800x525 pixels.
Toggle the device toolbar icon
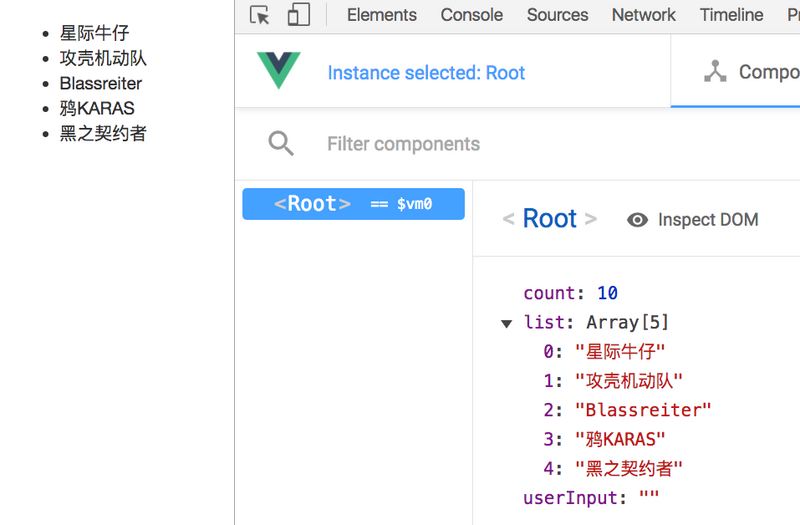(x=298, y=15)
